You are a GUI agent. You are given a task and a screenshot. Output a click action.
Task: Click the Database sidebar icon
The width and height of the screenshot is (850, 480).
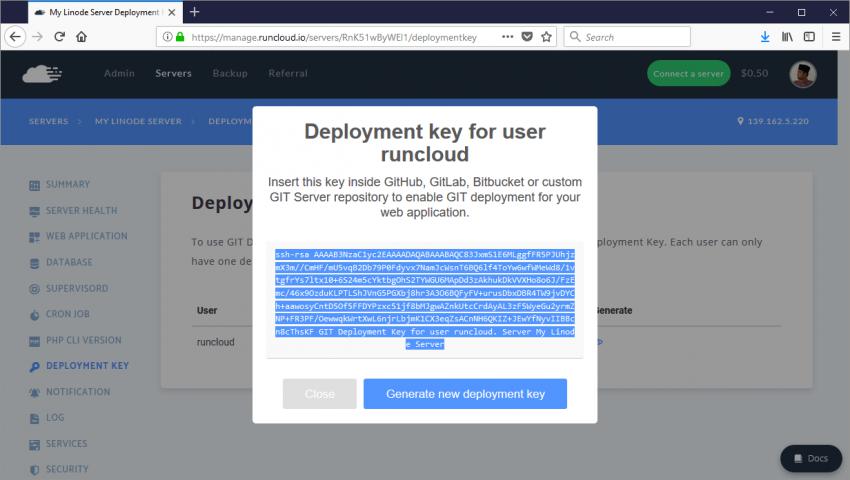[34, 264]
